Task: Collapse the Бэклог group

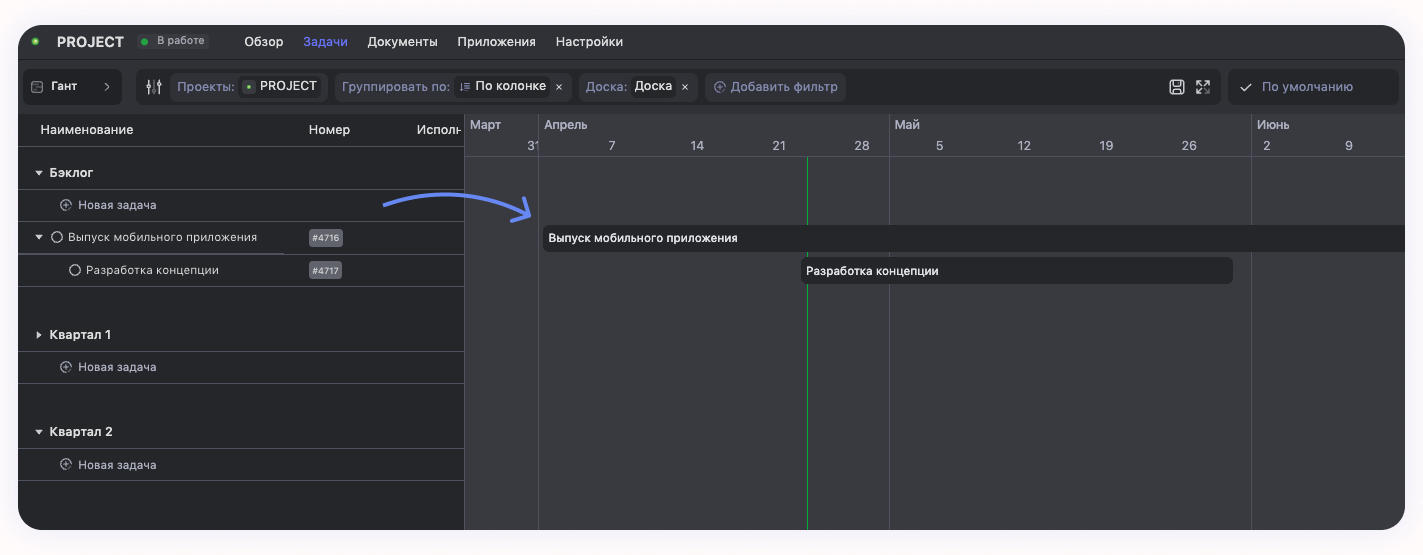Action: click(39, 173)
